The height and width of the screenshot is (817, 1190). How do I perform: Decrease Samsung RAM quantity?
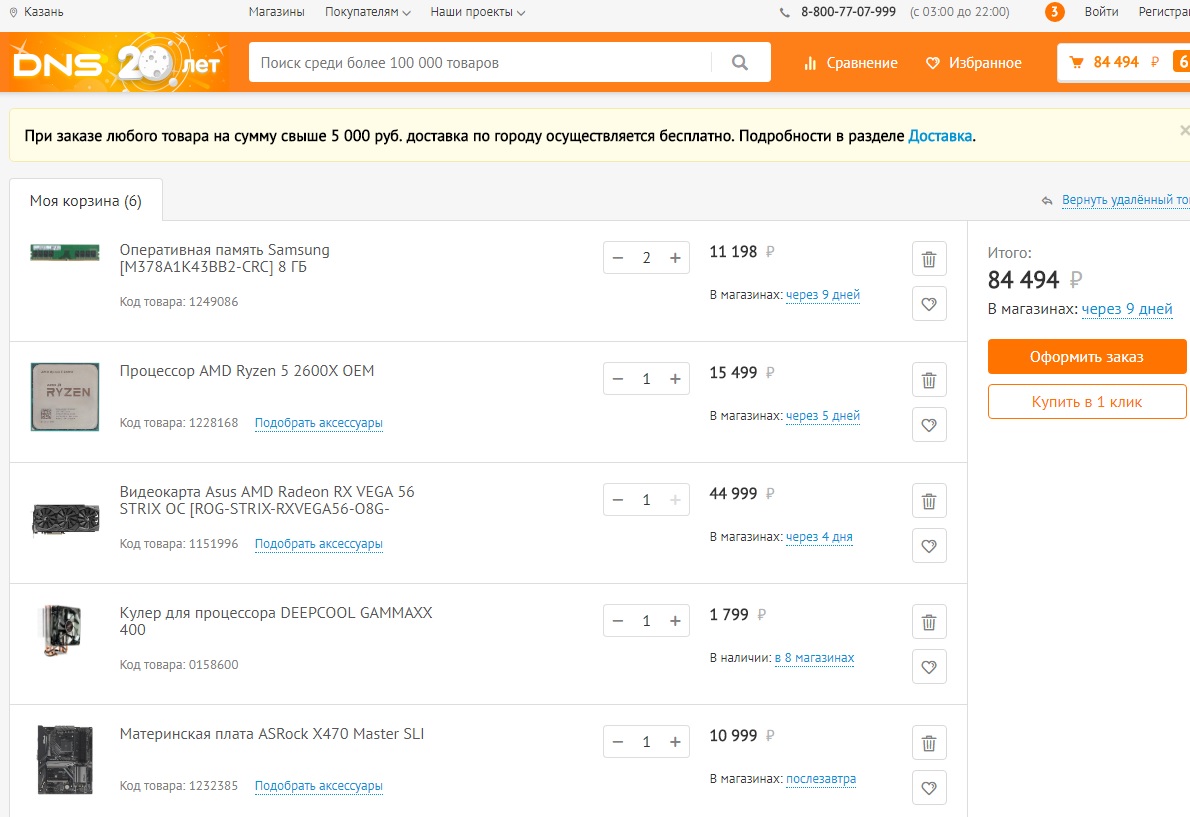pyautogui.click(x=618, y=258)
